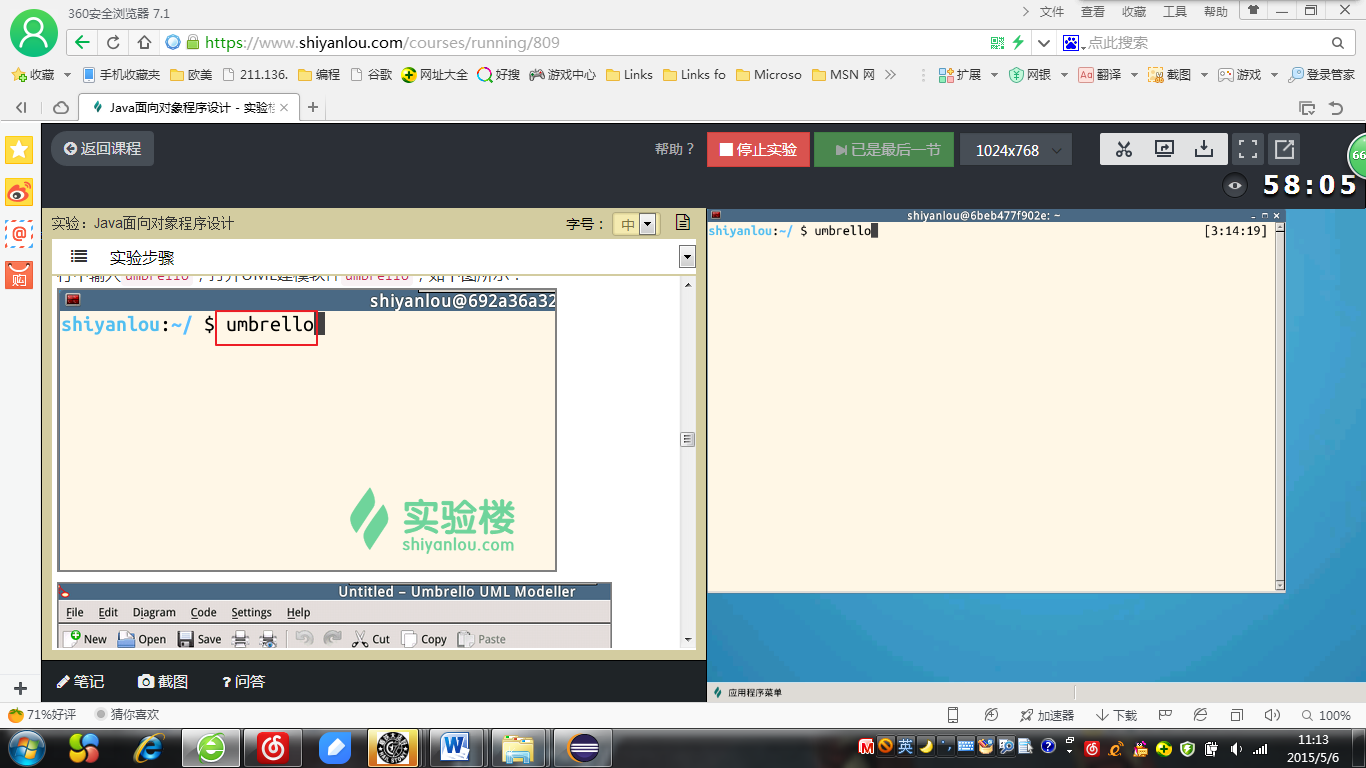Open lab in new window icon
Viewport: 1366px width, 768px height.
tap(1284, 149)
